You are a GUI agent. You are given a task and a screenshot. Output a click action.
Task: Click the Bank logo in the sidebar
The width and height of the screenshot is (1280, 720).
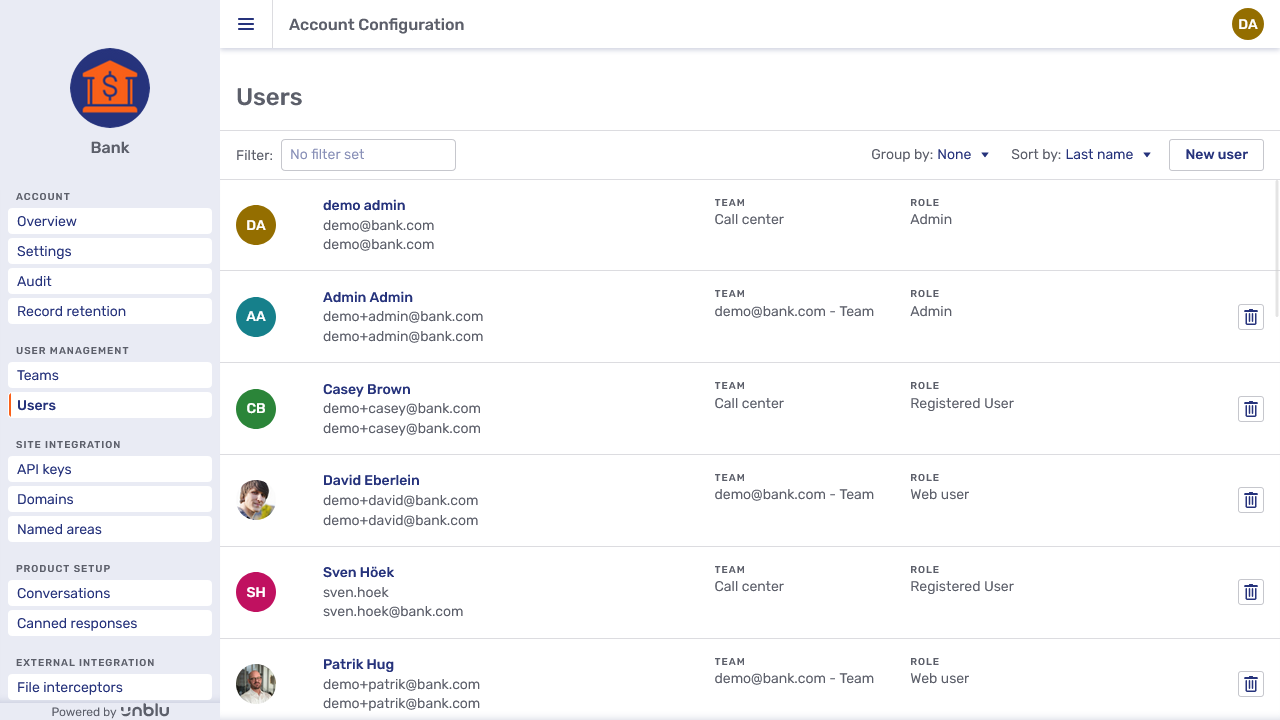pos(109,88)
